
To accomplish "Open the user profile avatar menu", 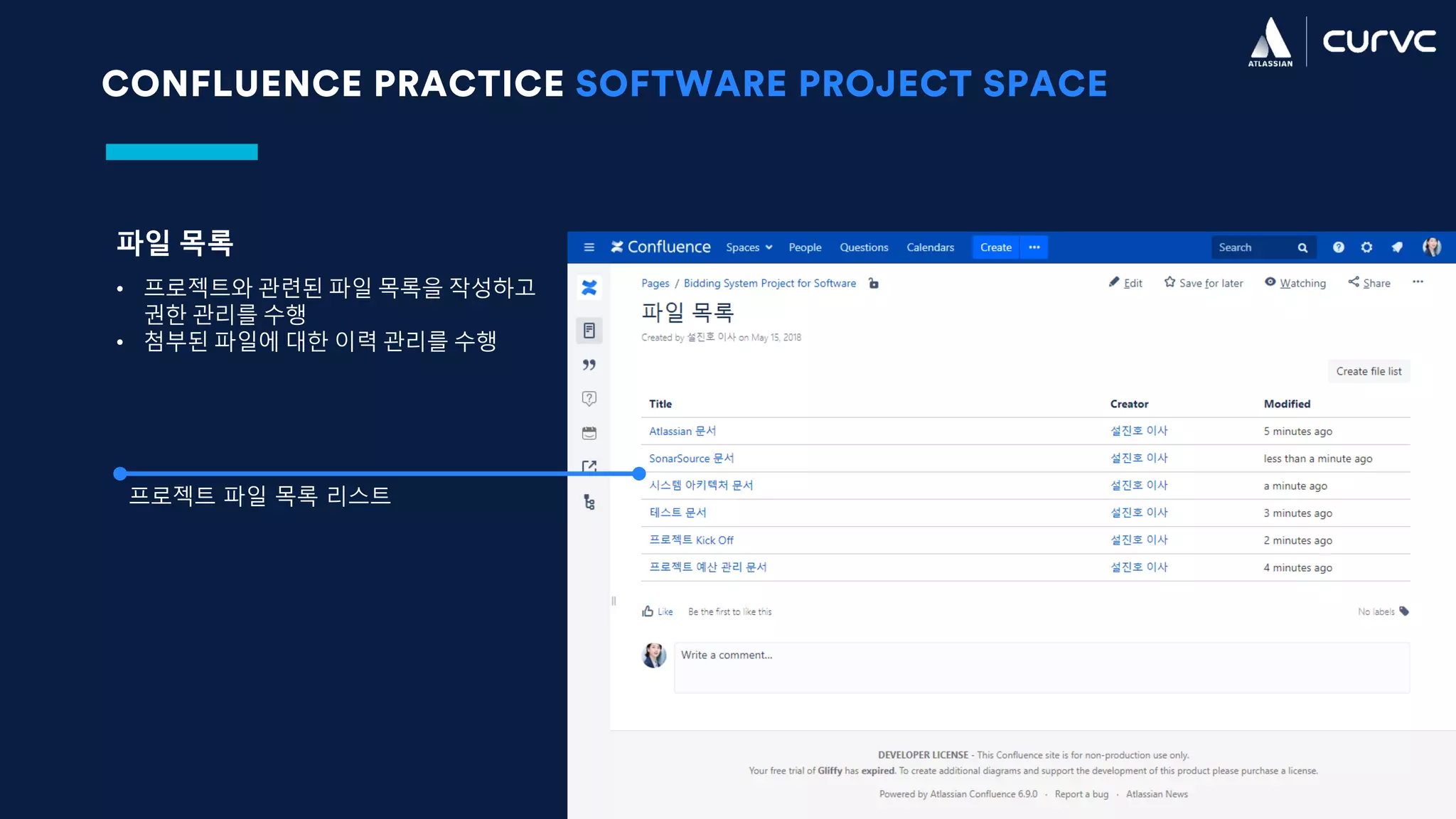I will coord(1432,247).
